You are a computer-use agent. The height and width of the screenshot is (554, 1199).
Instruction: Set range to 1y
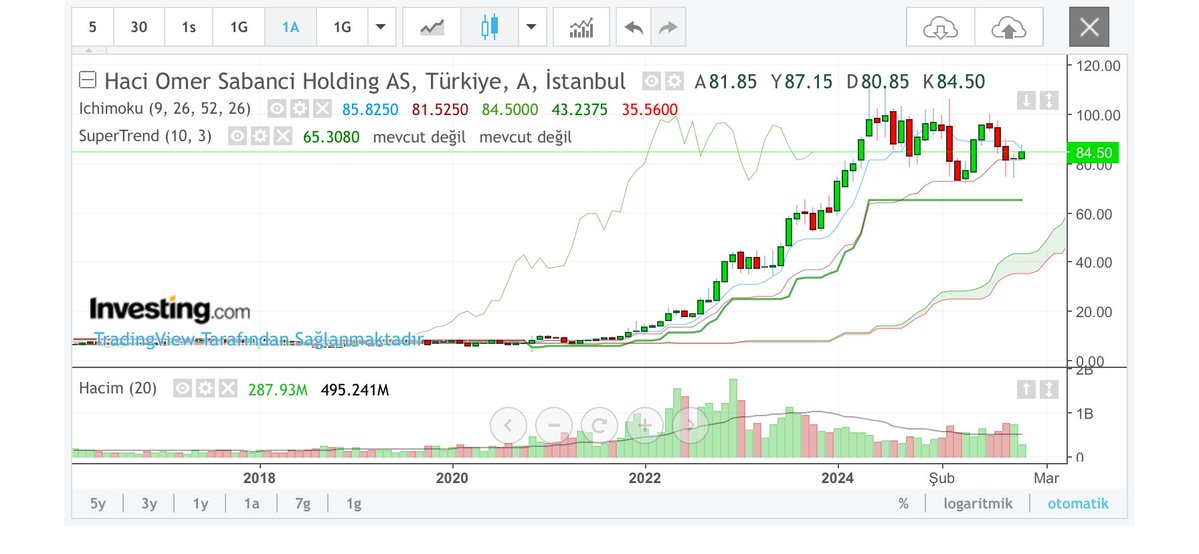click(200, 503)
